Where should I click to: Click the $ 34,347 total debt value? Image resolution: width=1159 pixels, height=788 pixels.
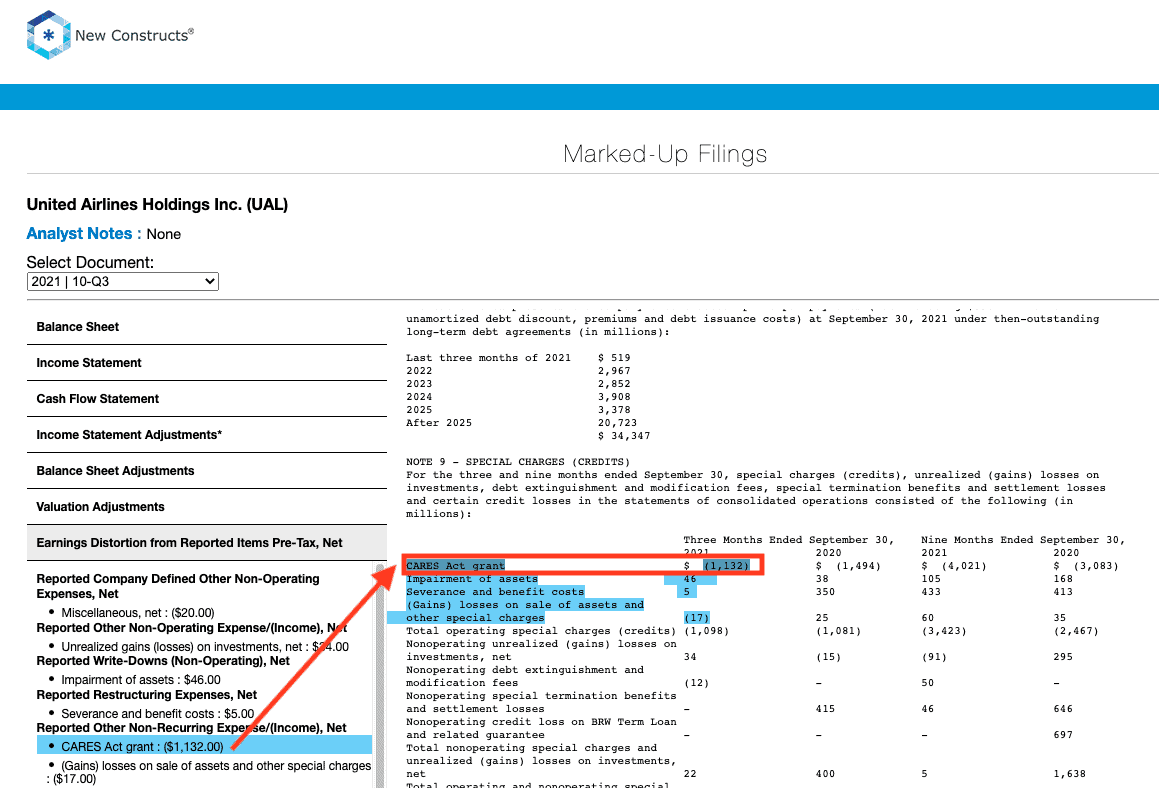pyautogui.click(x=624, y=436)
